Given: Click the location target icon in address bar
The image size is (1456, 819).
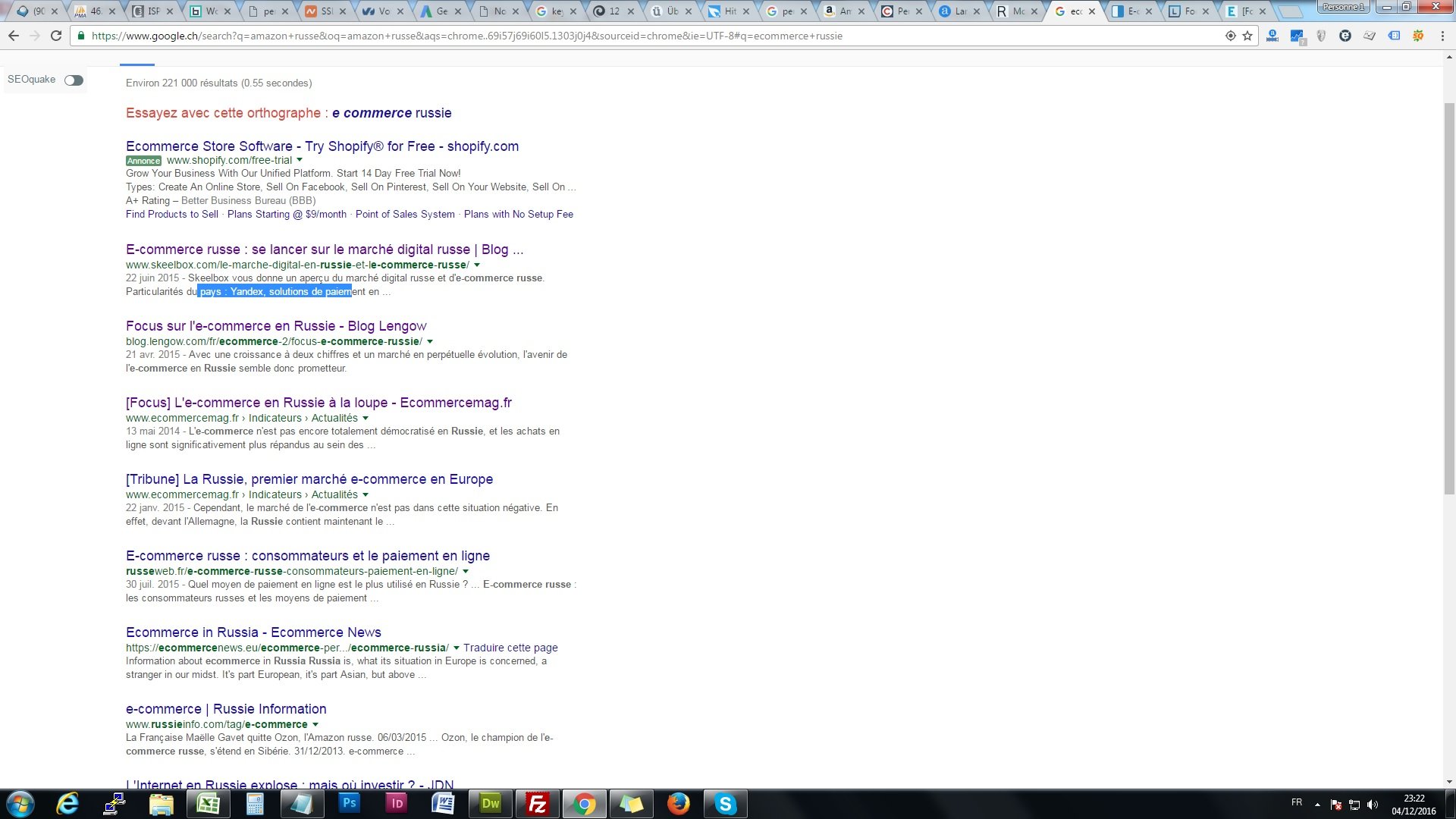Looking at the screenshot, I should click(x=1231, y=36).
